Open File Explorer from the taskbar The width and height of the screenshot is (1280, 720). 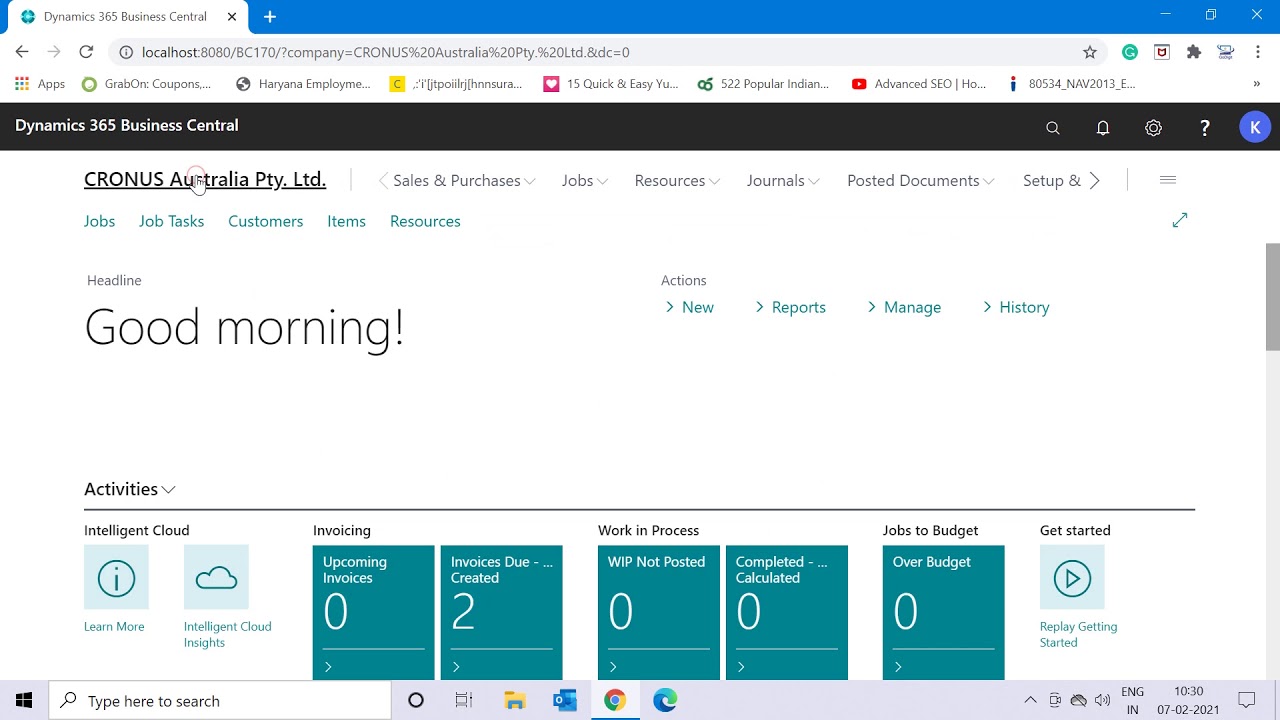click(515, 700)
